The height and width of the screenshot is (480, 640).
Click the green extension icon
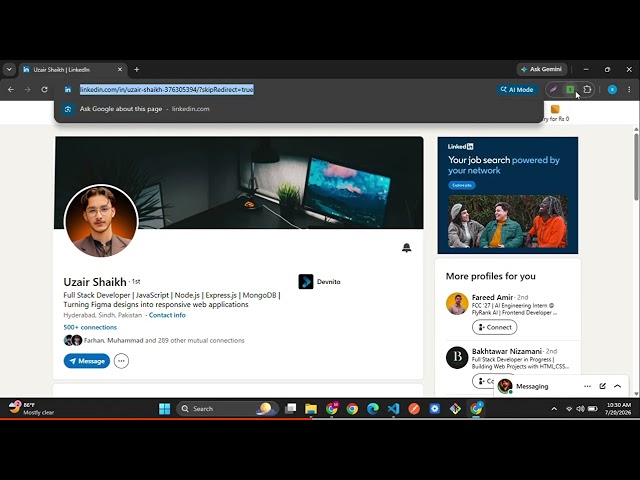(x=570, y=89)
